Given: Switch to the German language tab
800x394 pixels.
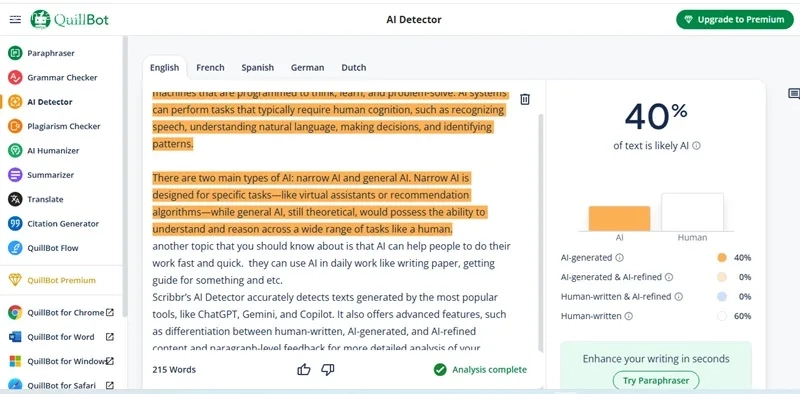Looking at the screenshot, I should (307, 67).
